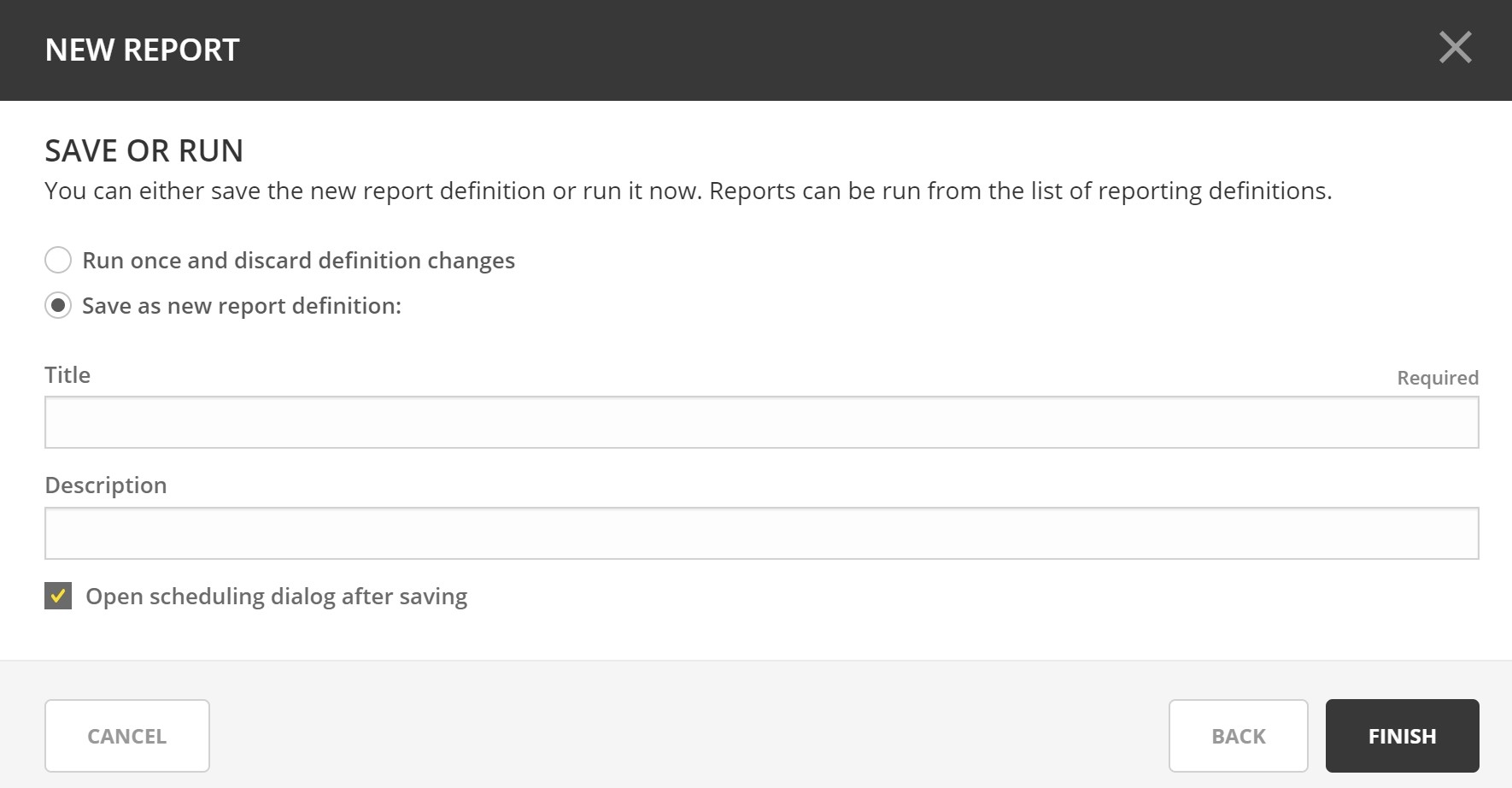
Task: Click the NEW REPORT header title
Action: (x=142, y=50)
